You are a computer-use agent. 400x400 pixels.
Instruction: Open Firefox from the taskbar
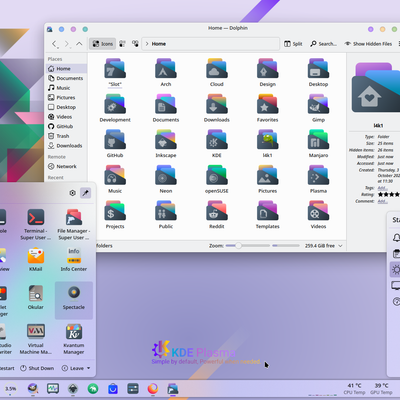[153, 389]
